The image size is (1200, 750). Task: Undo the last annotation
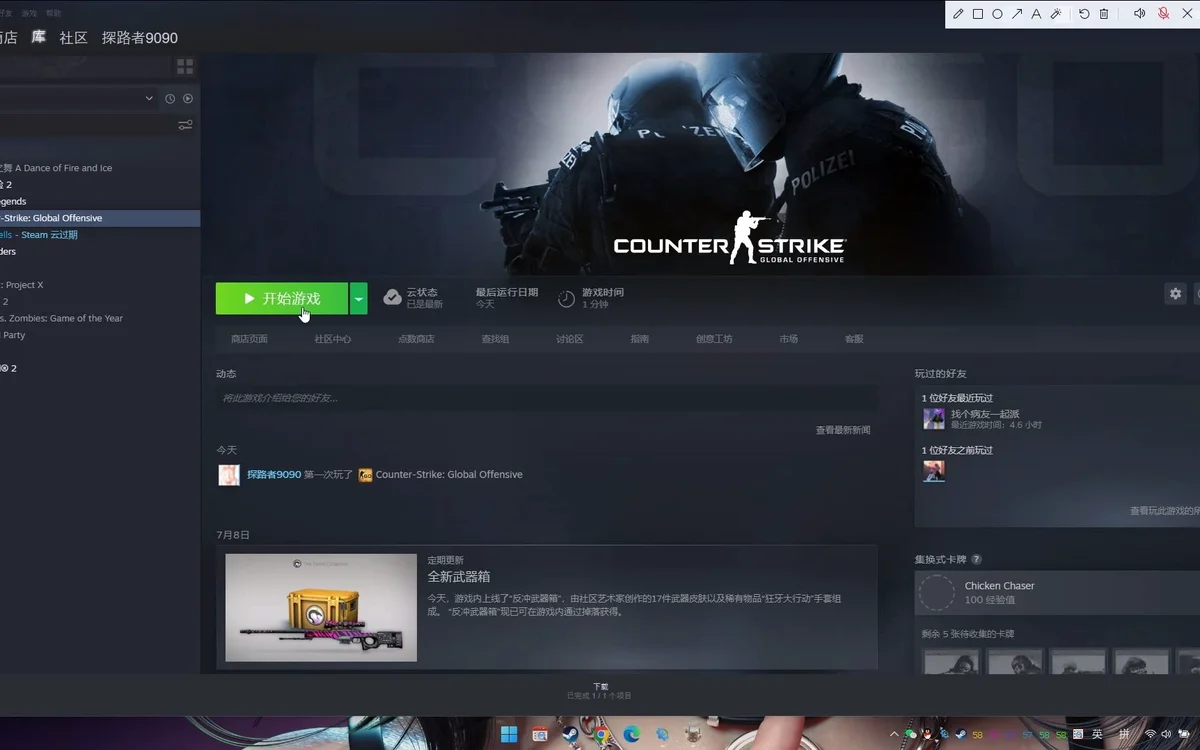click(1084, 14)
